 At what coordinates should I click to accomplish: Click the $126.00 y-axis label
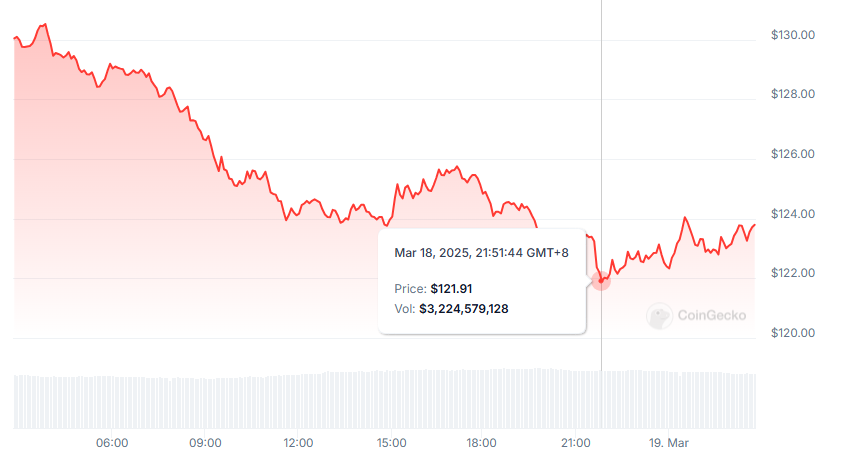point(793,154)
